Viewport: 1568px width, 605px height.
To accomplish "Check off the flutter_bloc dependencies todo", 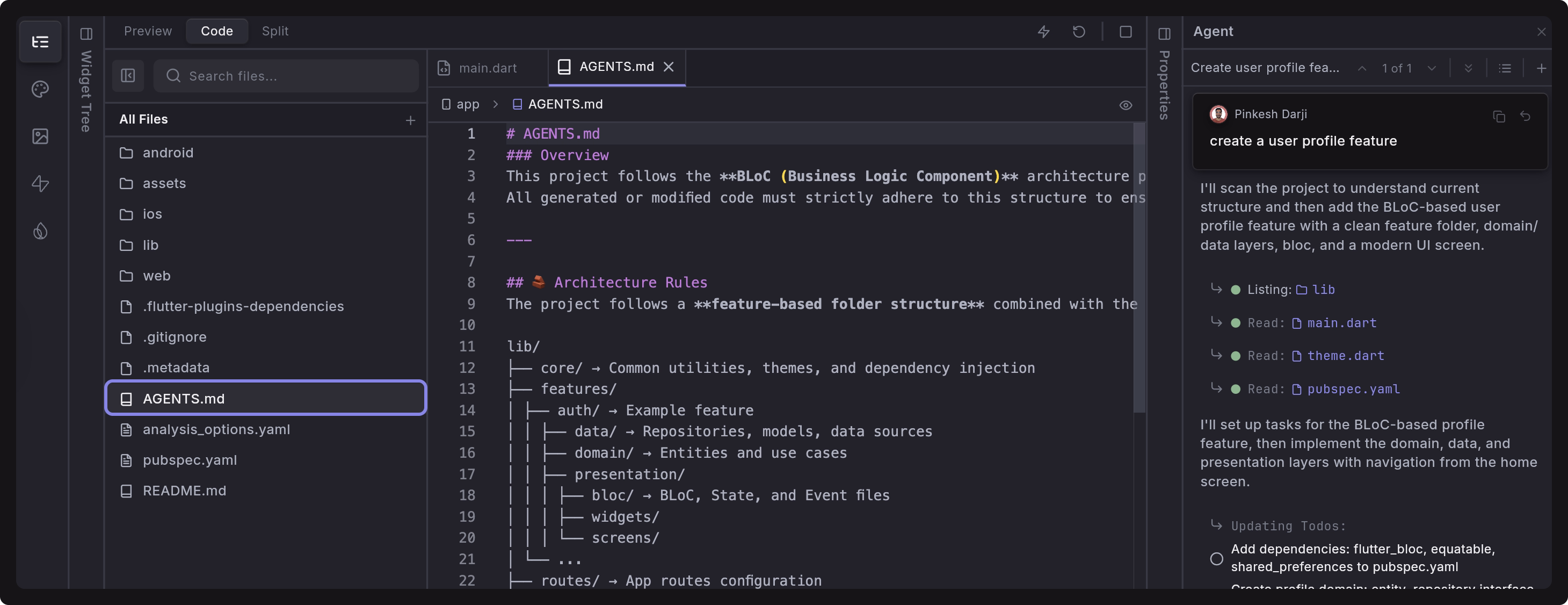I will [1216, 558].
